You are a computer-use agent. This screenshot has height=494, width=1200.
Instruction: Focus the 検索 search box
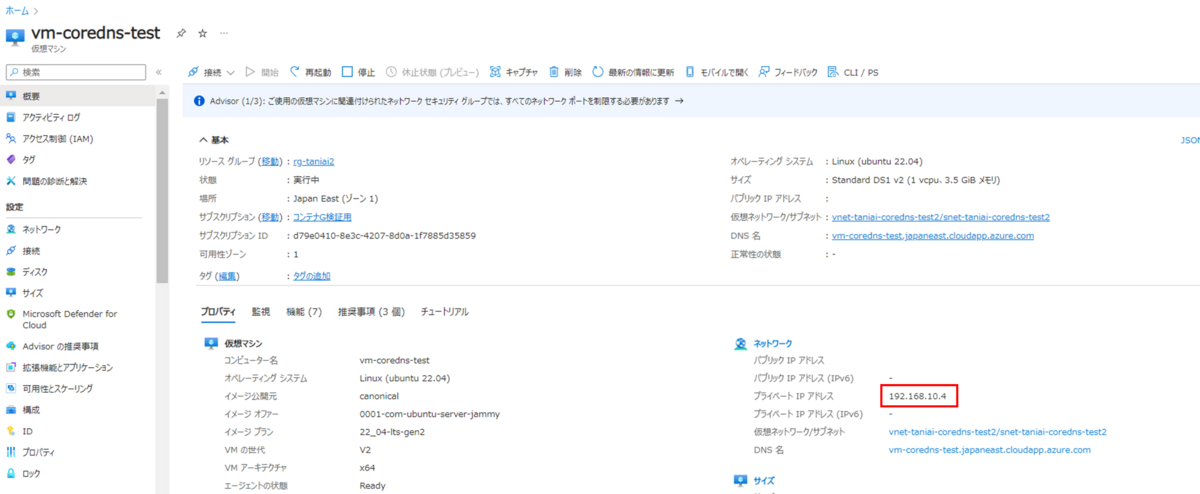[x=77, y=72]
